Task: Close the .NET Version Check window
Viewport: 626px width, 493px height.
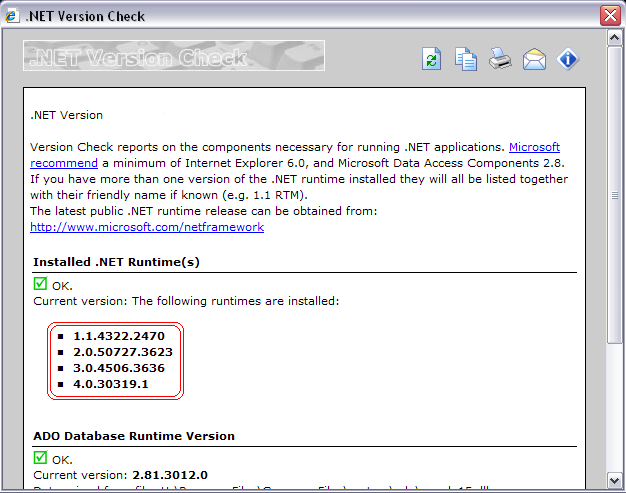Action: point(610,16)
